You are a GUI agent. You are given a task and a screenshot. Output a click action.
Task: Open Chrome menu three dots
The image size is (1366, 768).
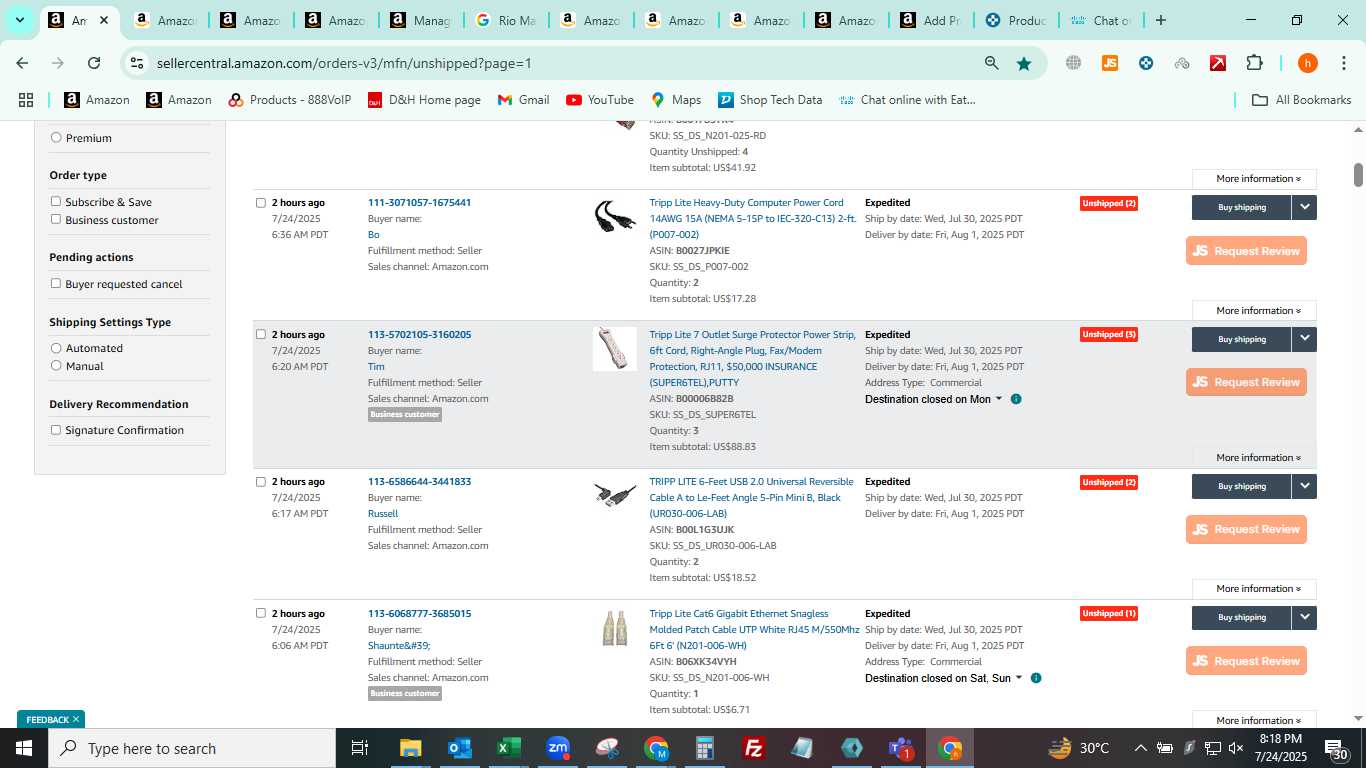[1343, 63]
